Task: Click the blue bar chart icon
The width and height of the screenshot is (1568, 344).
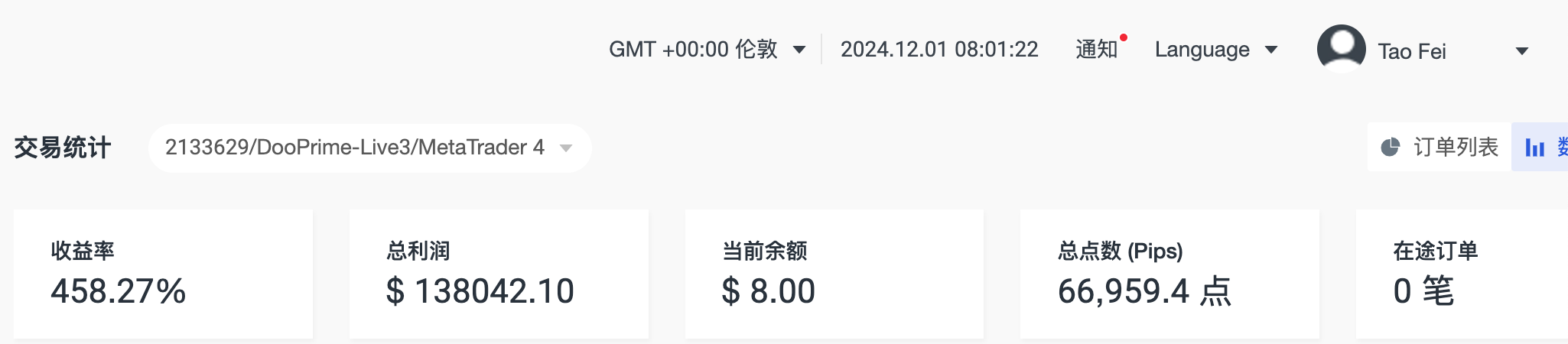Action: coord(1534,148)
